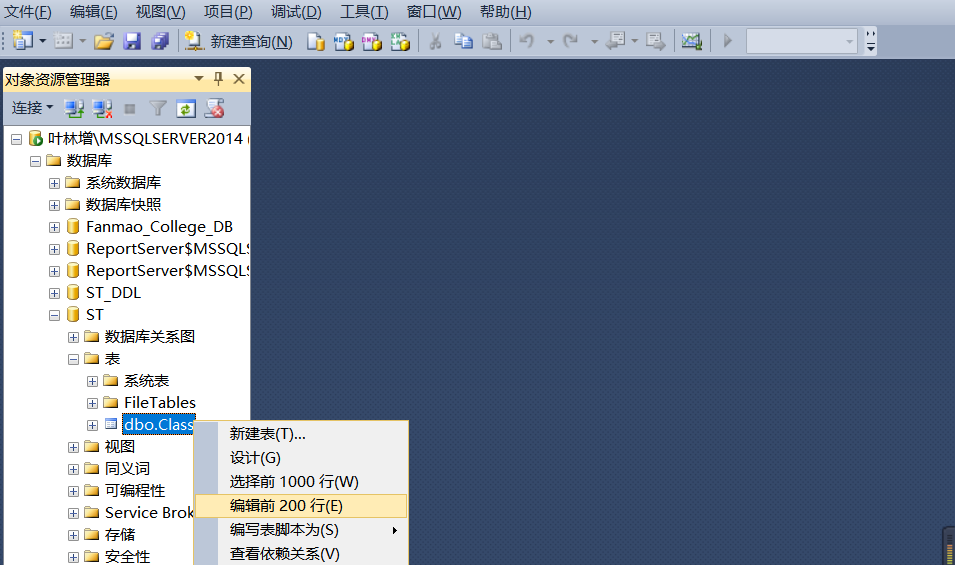The width and height of the screenshot is (955, 565).
Task: Select the 安全性 folder in tree
Action: point(127,556)
